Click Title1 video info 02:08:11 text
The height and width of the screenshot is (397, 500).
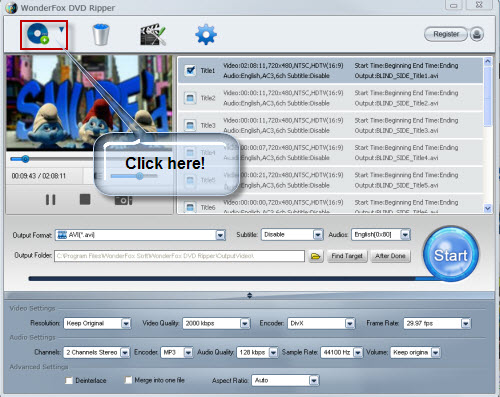pos(283,66)
